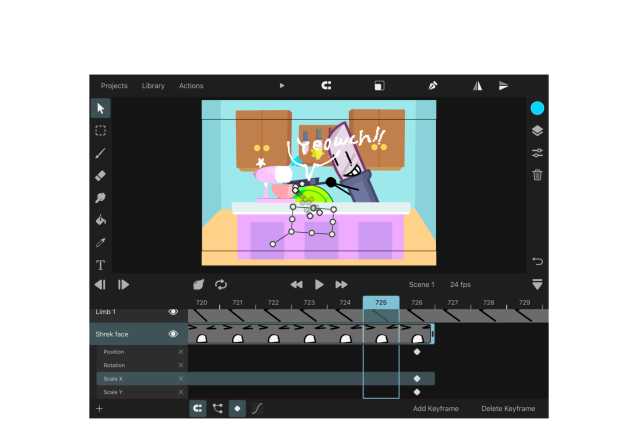Select the Brush tool

coord(101,153)
